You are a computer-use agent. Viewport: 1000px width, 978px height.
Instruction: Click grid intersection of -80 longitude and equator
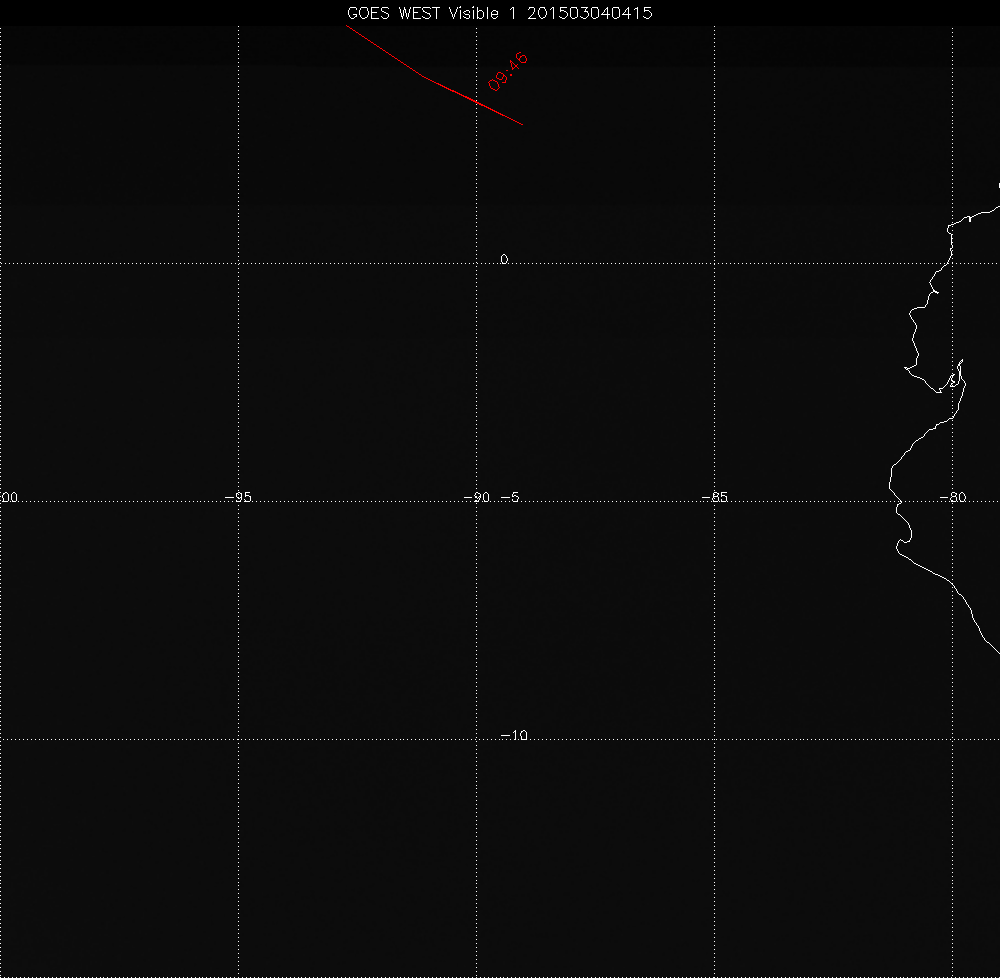coord(953,264)
